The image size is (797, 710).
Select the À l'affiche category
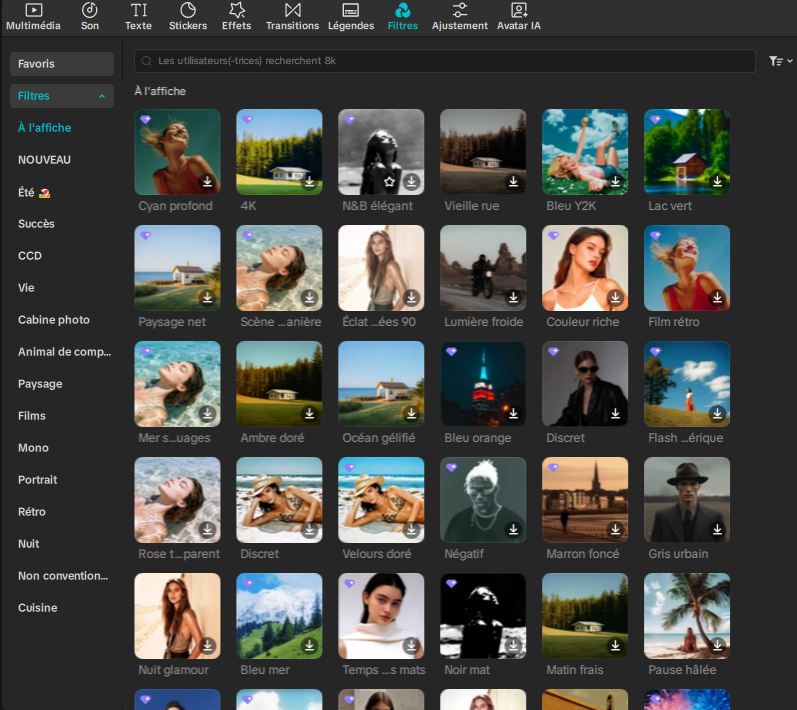pyautogui.click(x=45, y=128)
